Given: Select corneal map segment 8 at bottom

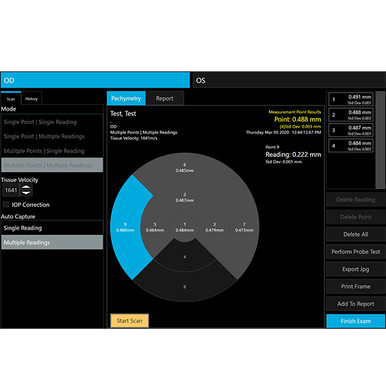Looking at the screenshot, I should tap(185, 286).
